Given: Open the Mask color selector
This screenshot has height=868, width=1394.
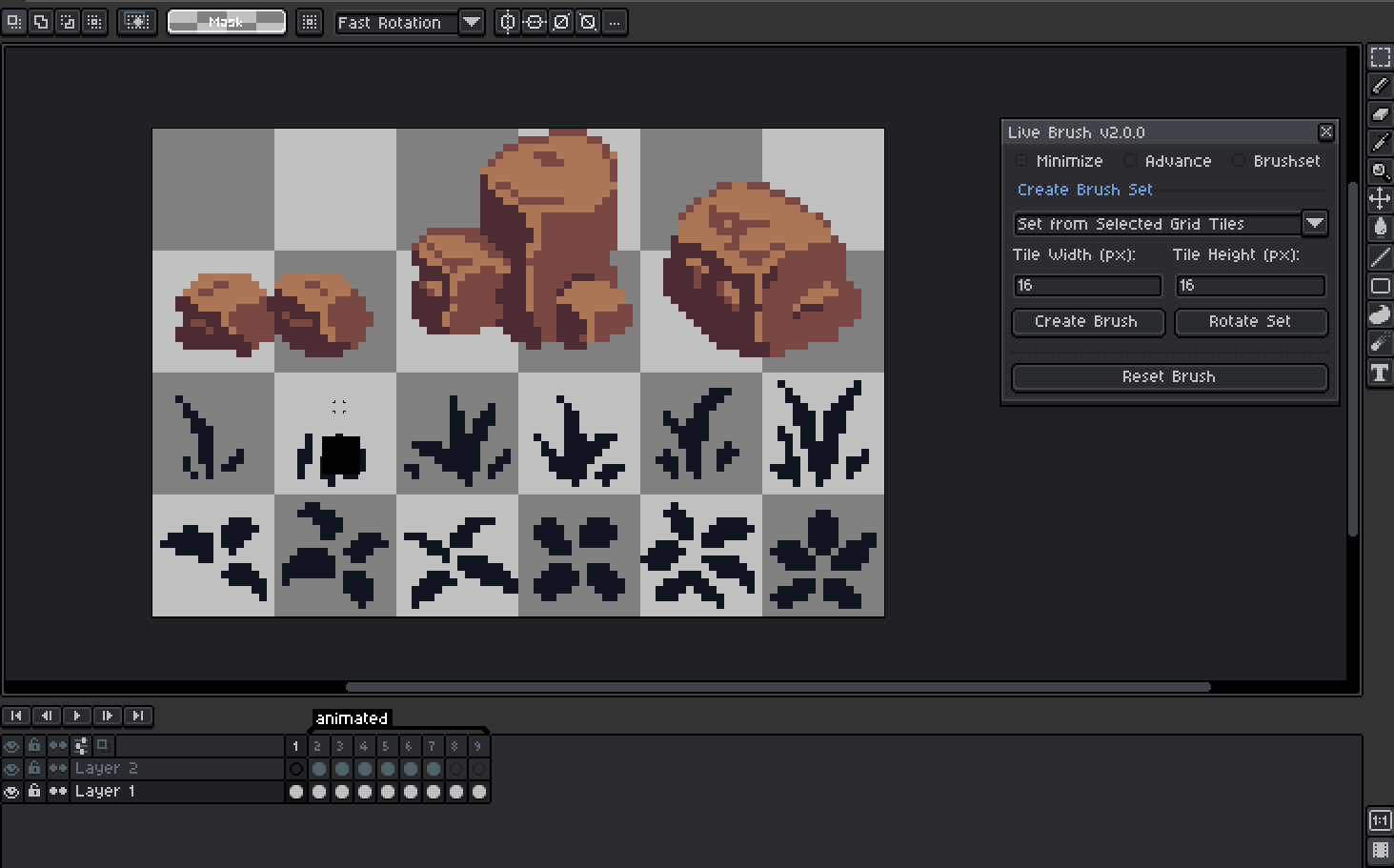Looking at the screenshot, I should (x=227, y=22).
